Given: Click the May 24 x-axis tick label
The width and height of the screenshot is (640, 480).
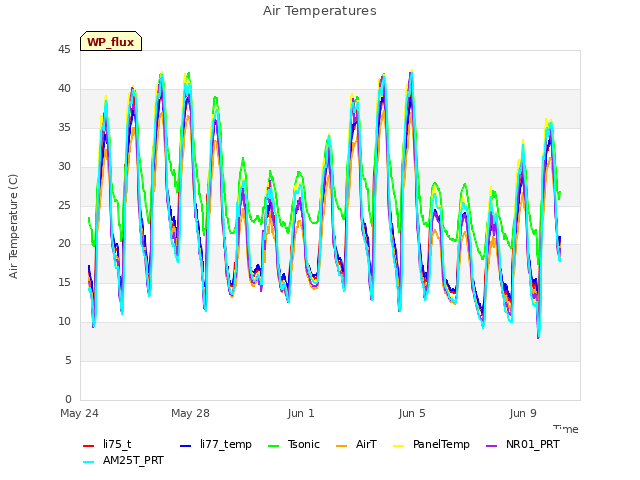Looking at the screenshot, I should 80,413.
